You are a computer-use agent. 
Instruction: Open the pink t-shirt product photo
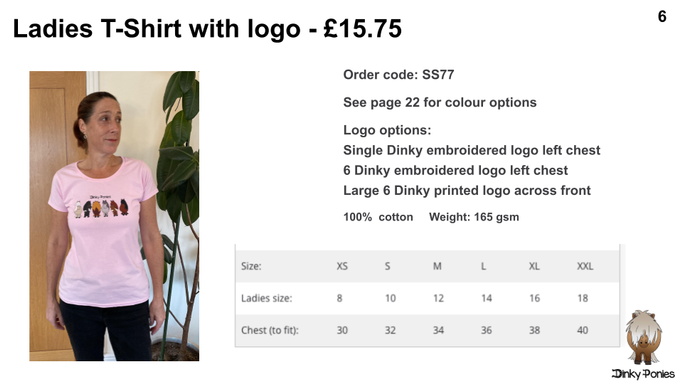pos(114,216)
